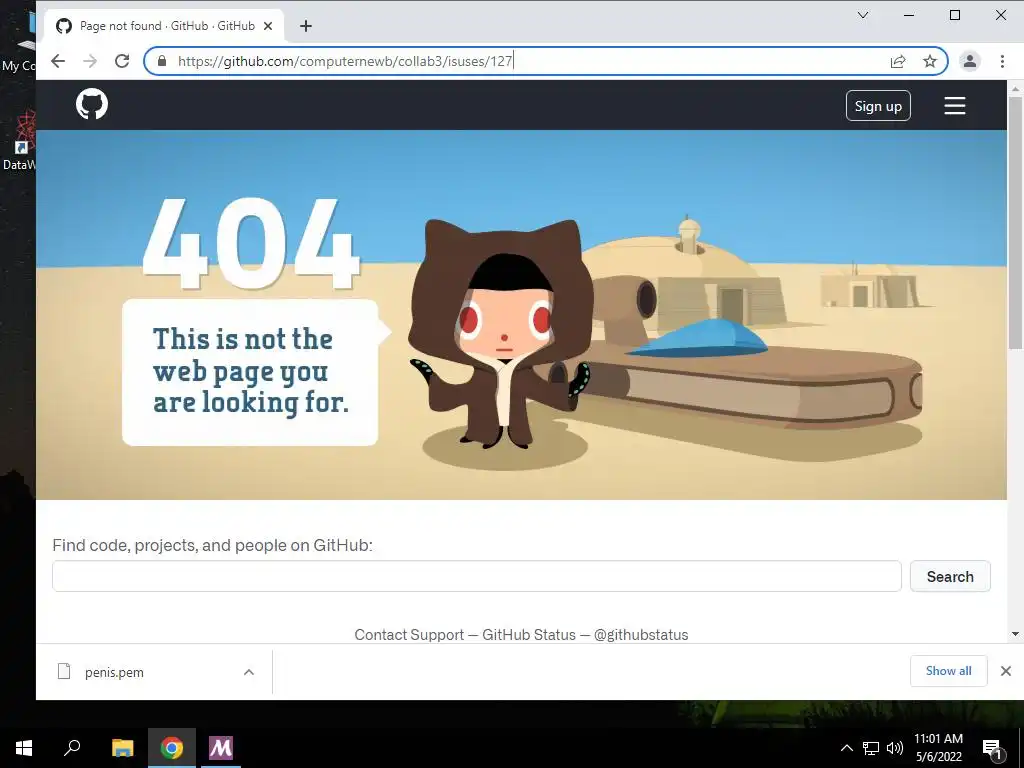Reload the current page
The image size is (1024, 768).
[x=122, y=61]
